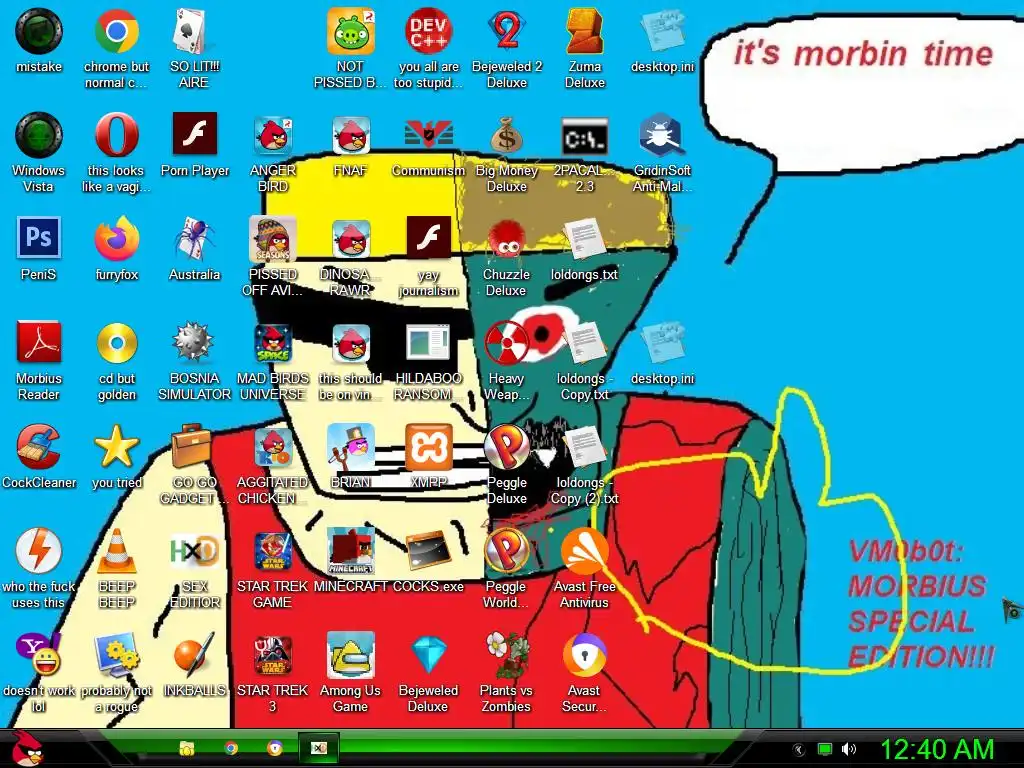
Task: Select the 'INKBALLS' icon
Action: pyautogui.click(x=194, y=654)
